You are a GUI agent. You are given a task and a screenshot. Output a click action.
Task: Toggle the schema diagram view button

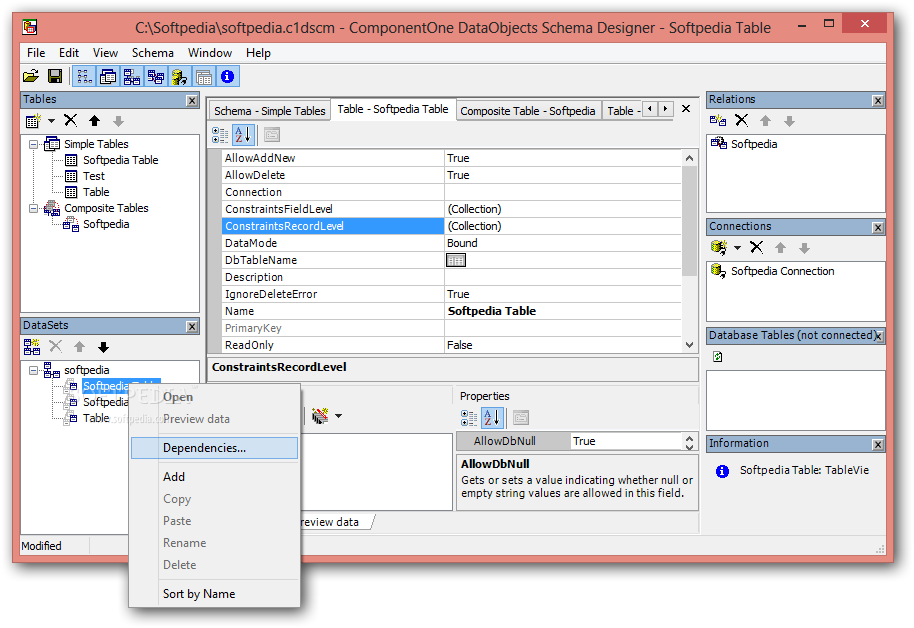[85, 76]
